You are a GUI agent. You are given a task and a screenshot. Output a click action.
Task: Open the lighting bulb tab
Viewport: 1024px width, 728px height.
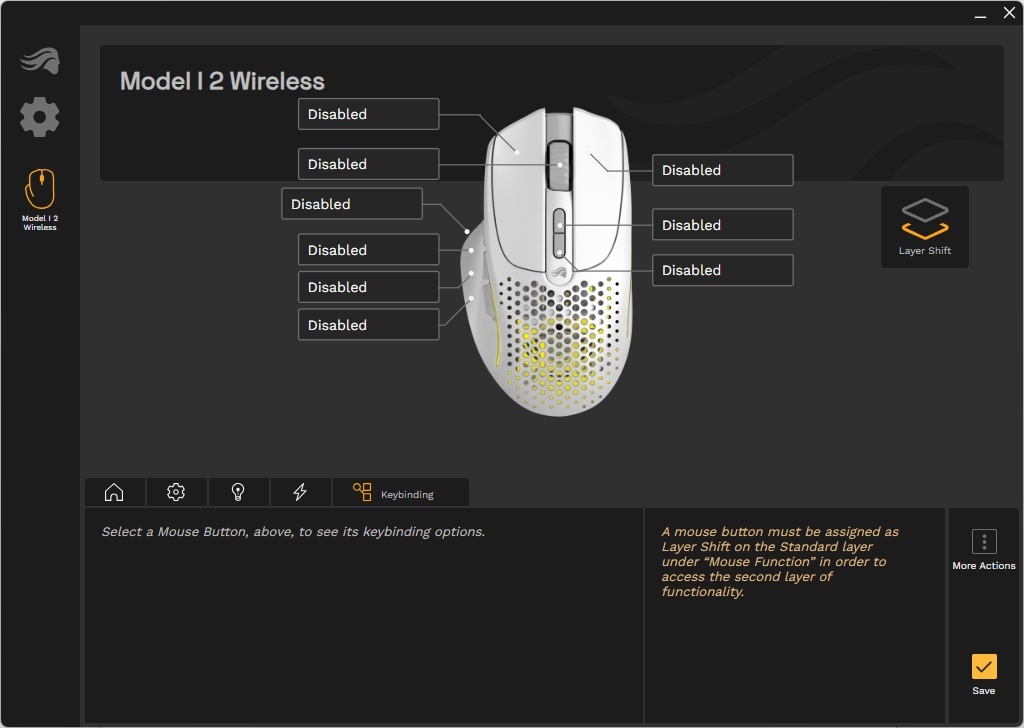pos(238,492)
